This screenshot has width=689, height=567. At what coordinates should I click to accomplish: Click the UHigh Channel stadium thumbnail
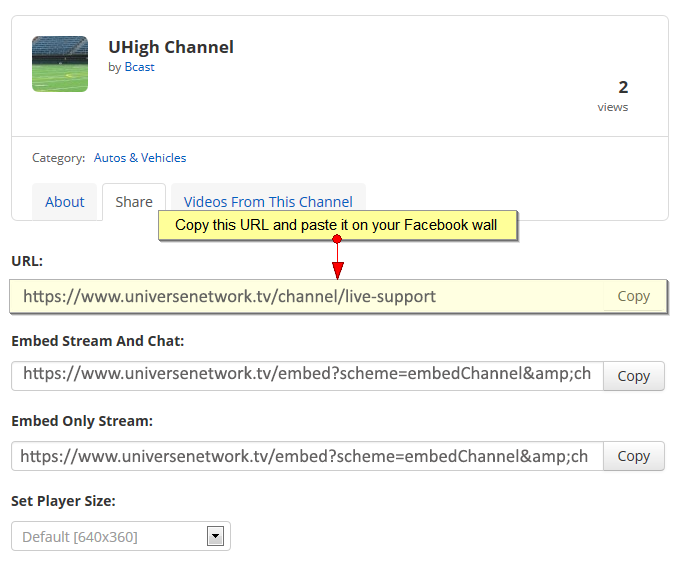[60, 64]
